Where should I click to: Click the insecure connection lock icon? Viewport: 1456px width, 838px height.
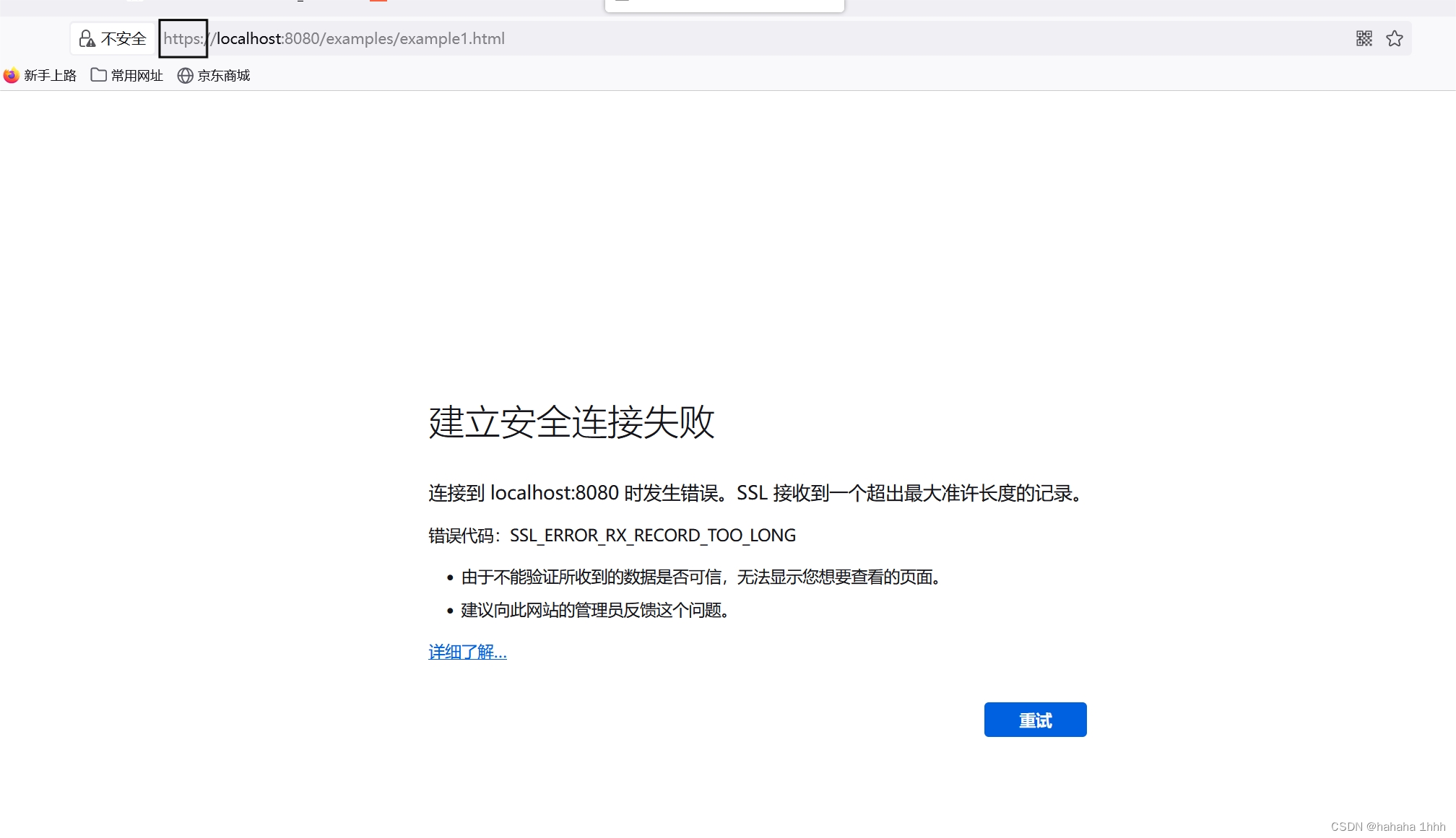[87, 38]
